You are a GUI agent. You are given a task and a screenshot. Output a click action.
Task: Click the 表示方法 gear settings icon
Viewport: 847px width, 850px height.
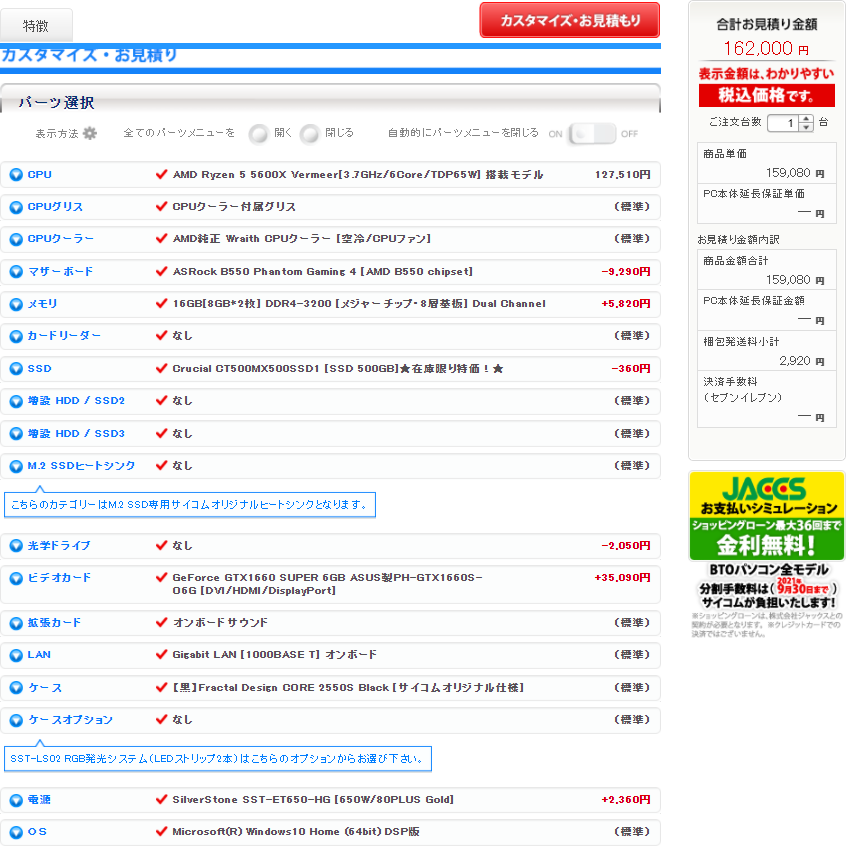pyautogui.click(x=90, y=133)
